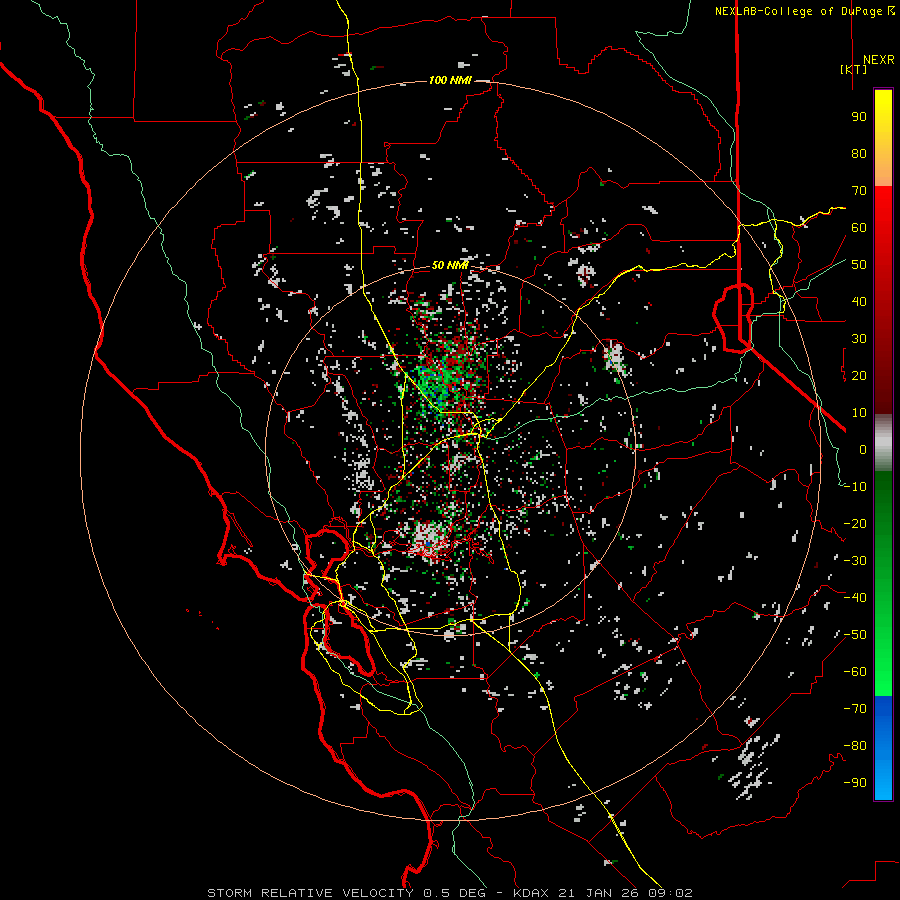This screenshot has height=900, width=900.
Task: Pick the gray zero-velocity segment of the scale
Action: (883, 443)
